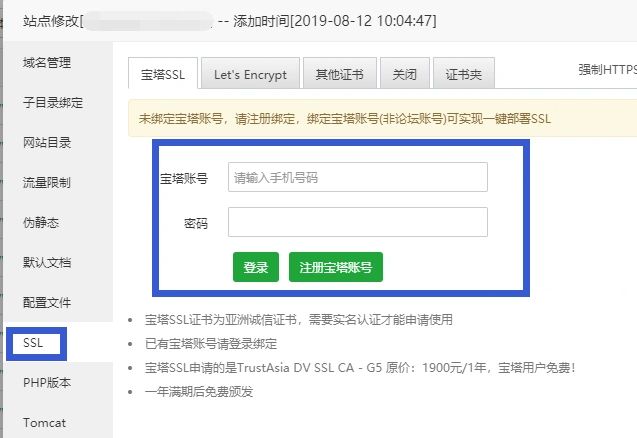Choose Tomcat in the sidebar

[44, 422]
